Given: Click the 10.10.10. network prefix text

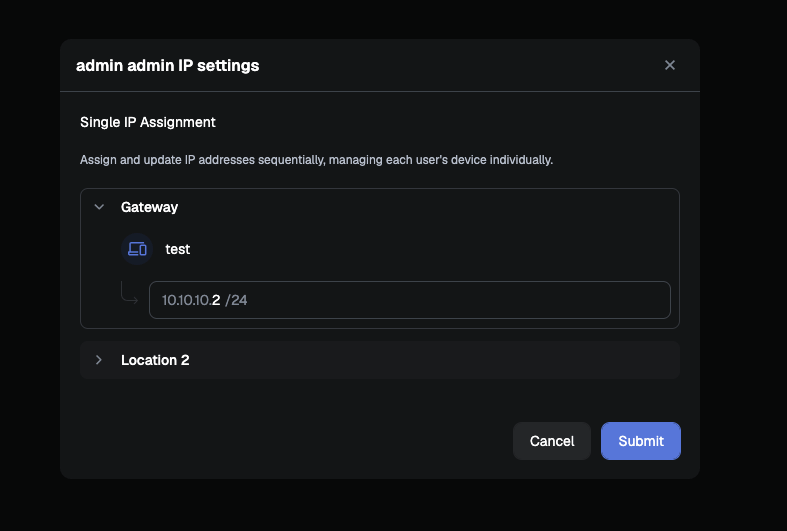Looking at the screenshot, I should point(186,300).
